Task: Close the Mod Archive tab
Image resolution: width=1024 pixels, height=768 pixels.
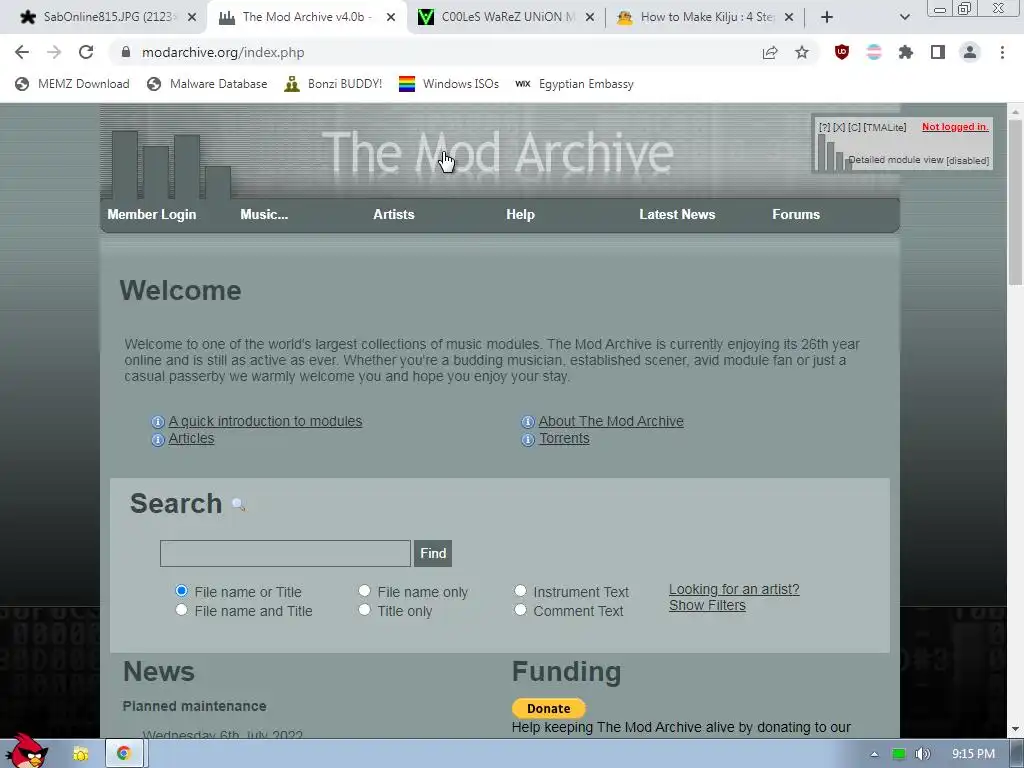Action: 391,18
